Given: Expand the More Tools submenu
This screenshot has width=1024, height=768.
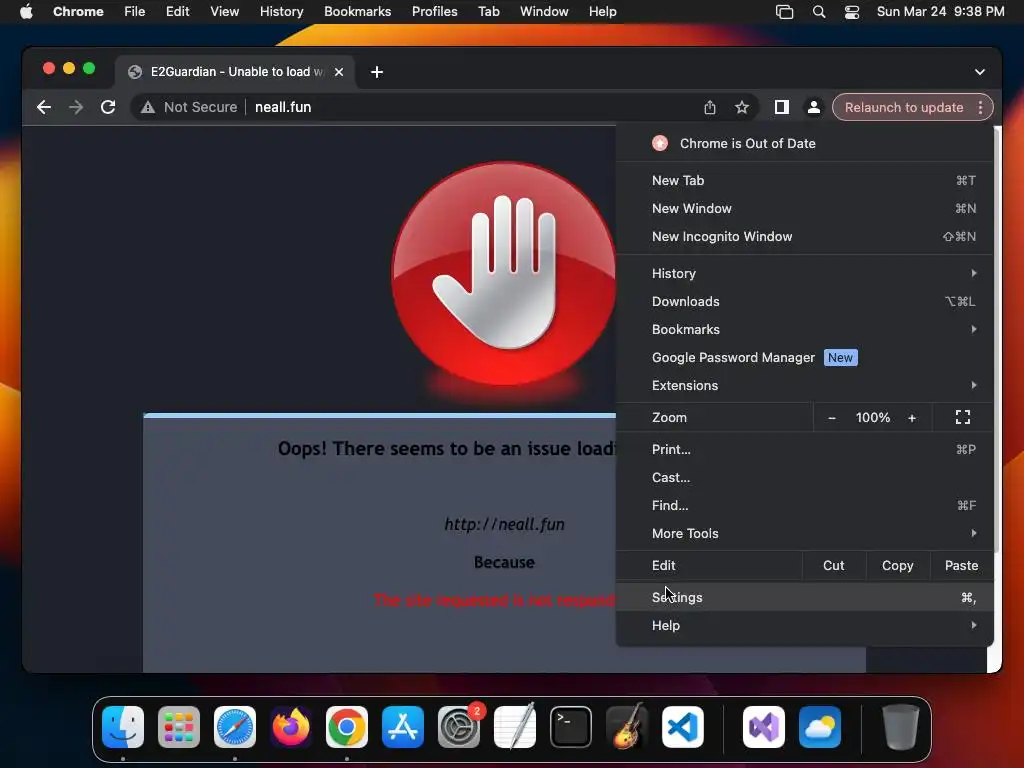Looking at the screenshot, I should coord(805,534).
